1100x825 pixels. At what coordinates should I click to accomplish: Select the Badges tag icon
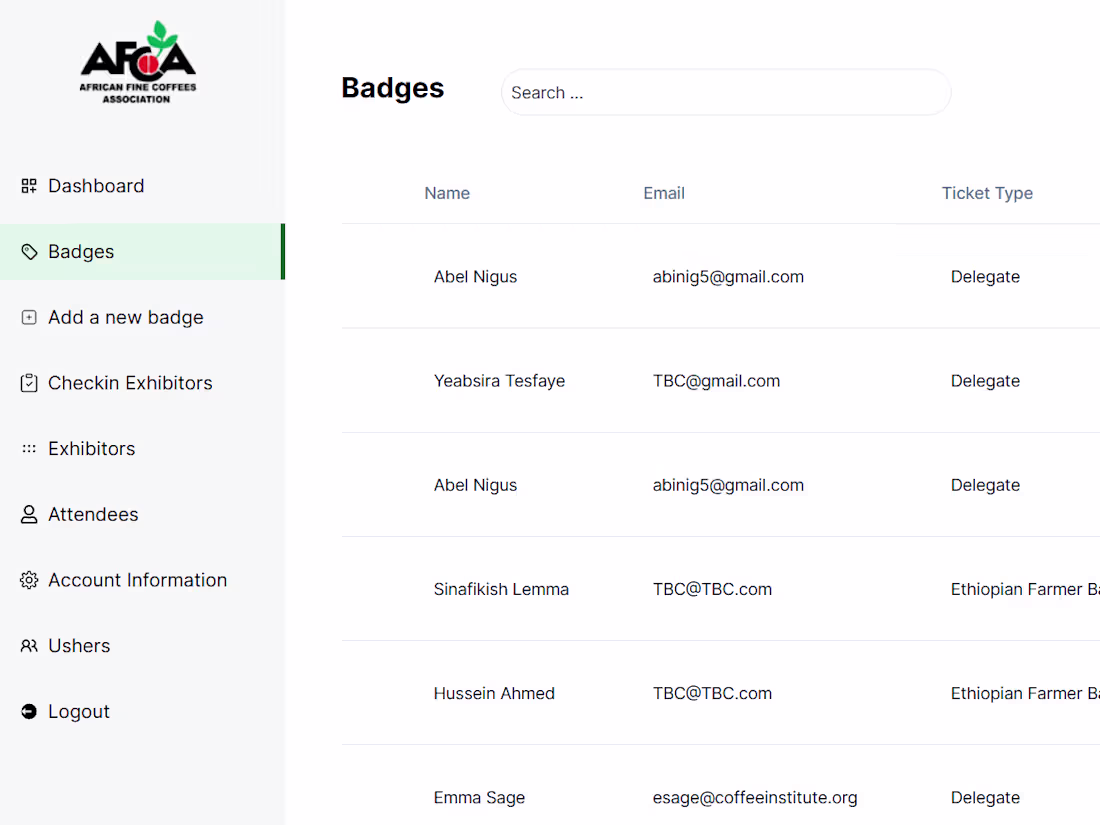point(28,251)
